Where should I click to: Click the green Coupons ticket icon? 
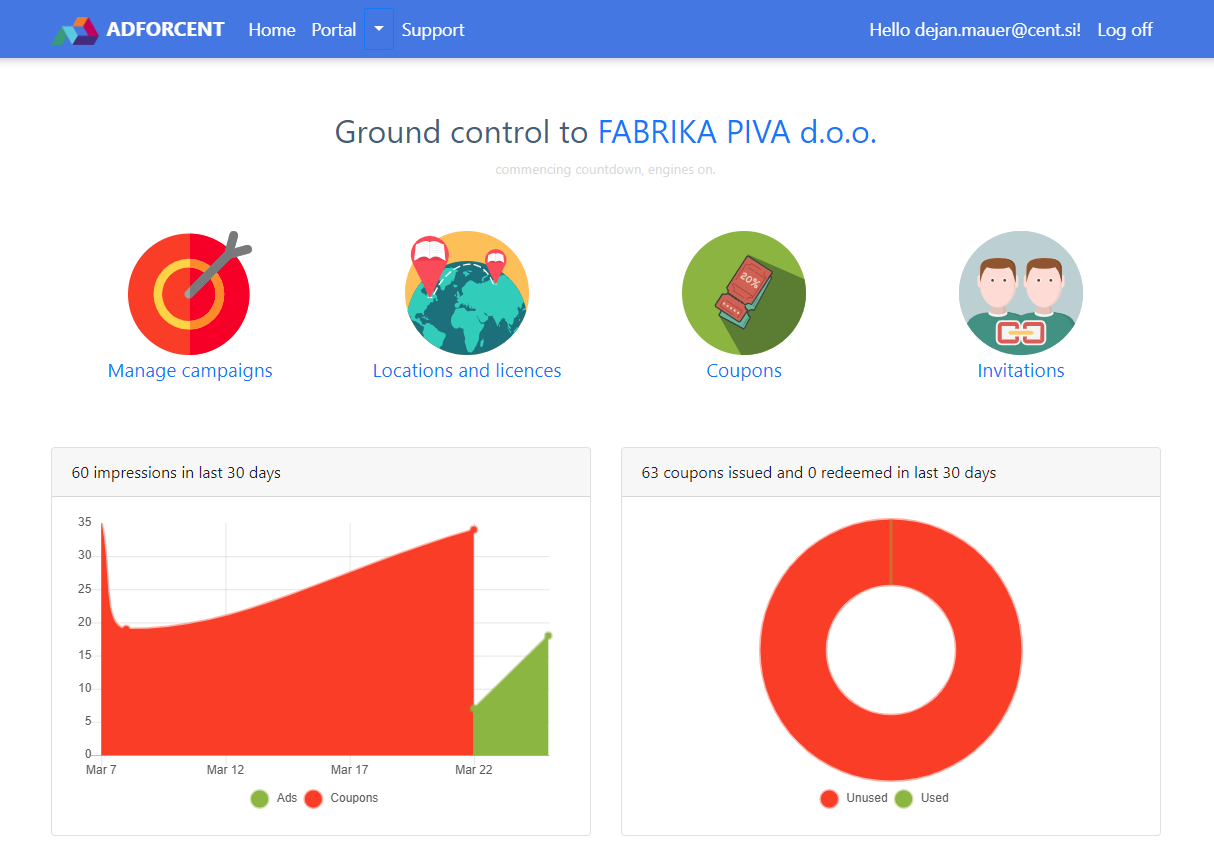point(744,293)
